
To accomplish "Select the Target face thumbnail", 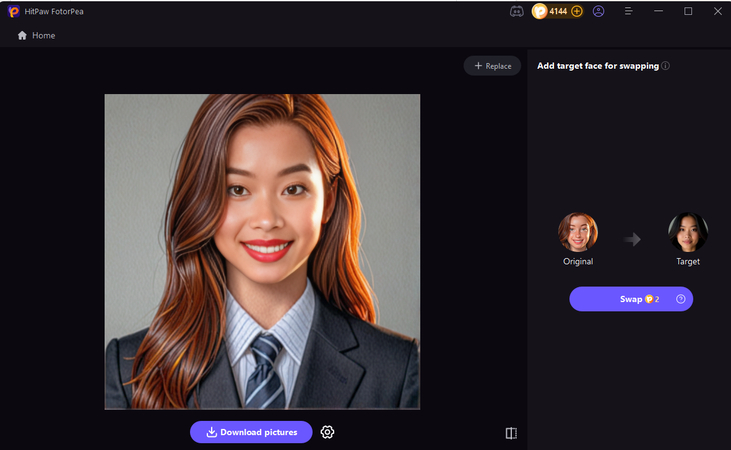I will [x=688, y=232].
